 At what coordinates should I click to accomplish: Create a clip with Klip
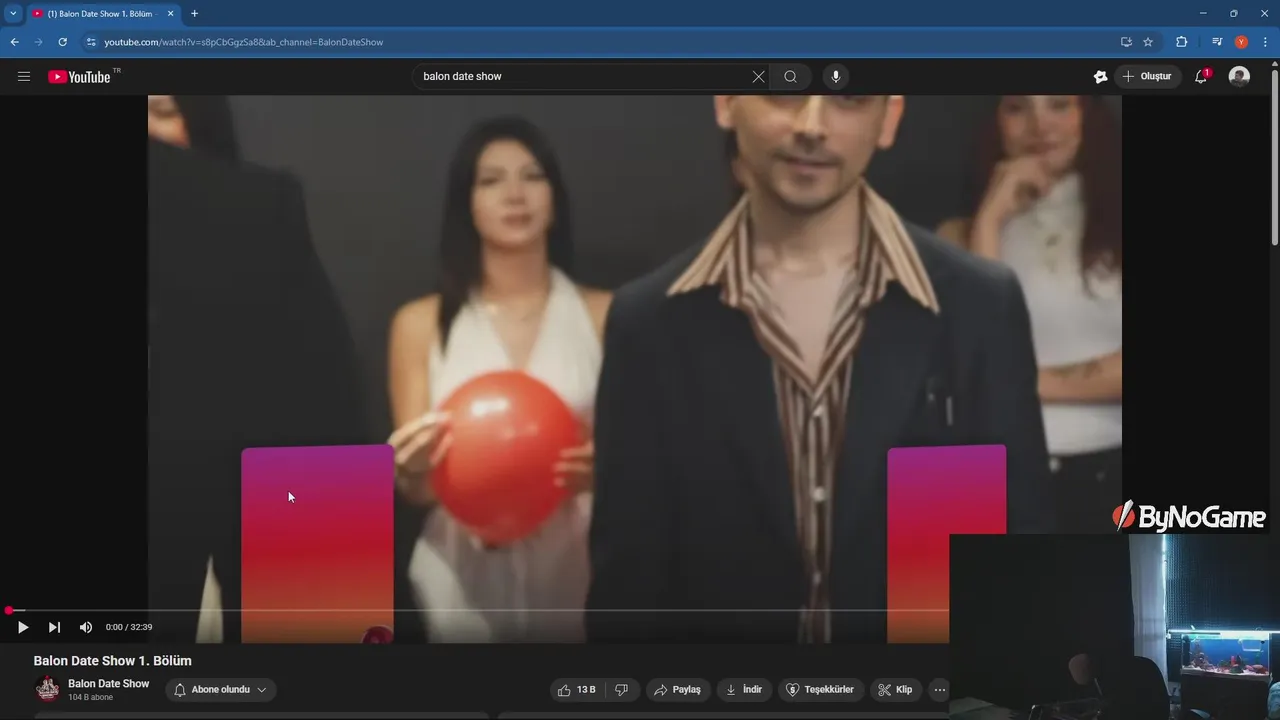pyautogui.click(x=895, y=690)
